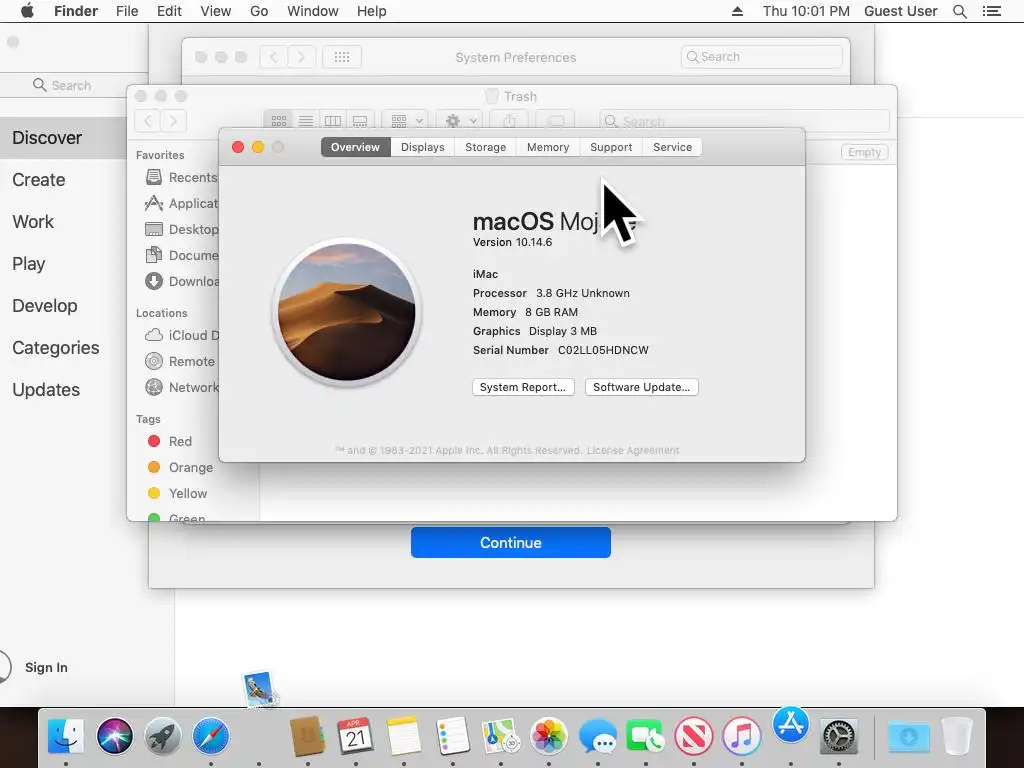Switch to the Service tab

click(x=672, y=147)
